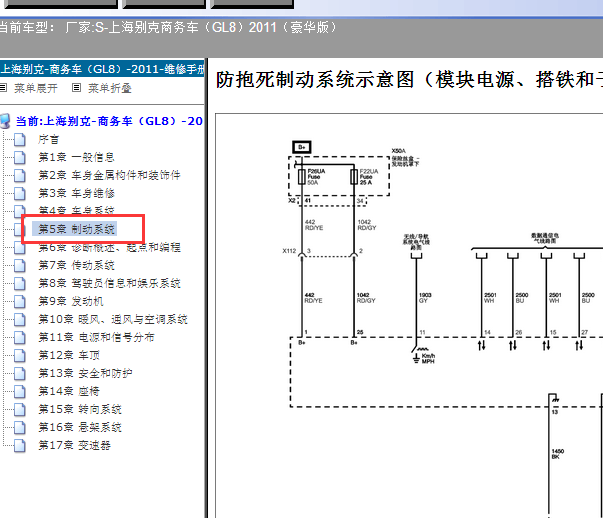
Task: Click the 菜单展开 expand-menu button
Action: [x=36, y=88]
